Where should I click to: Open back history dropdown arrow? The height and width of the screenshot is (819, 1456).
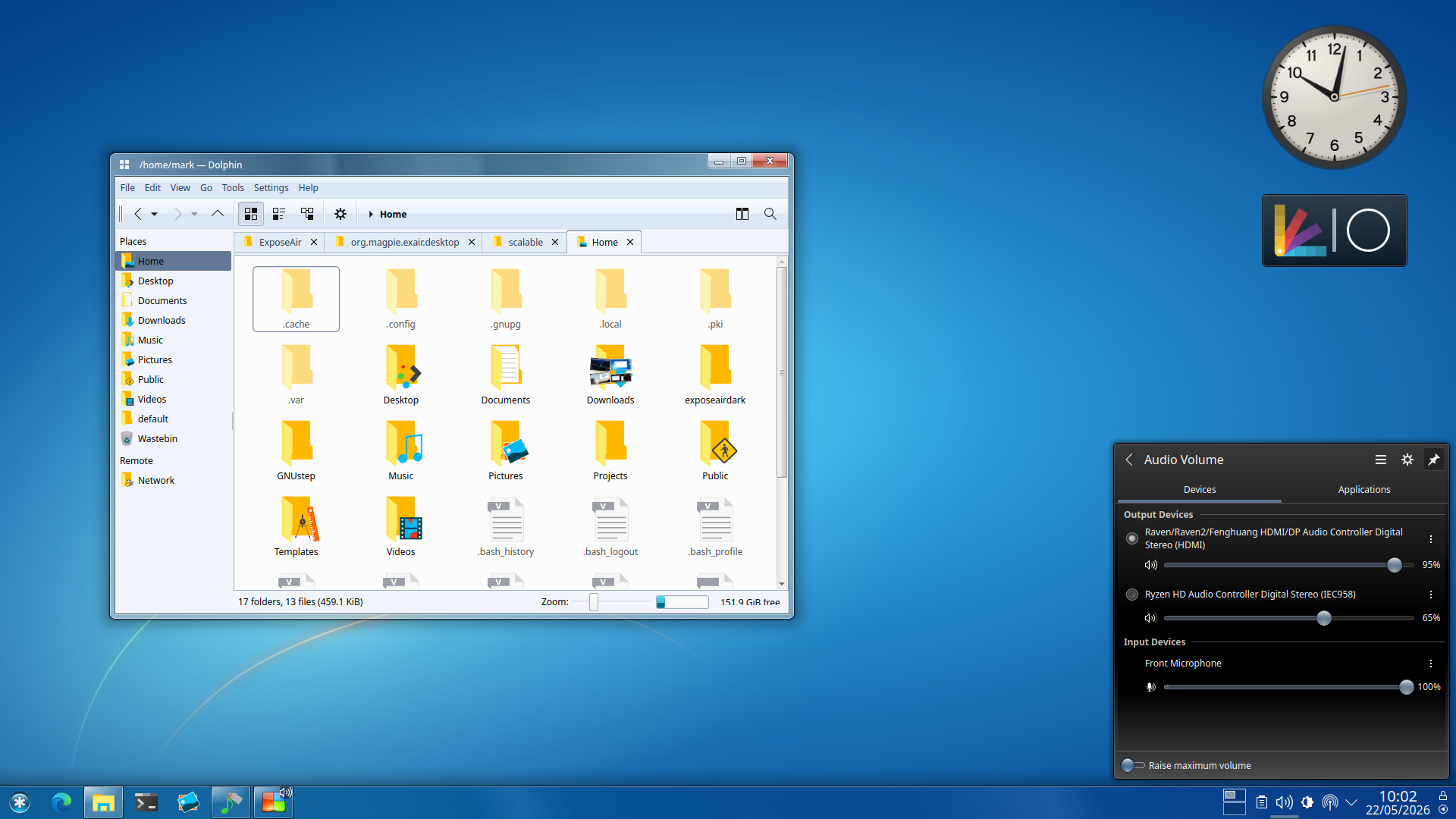click(155, 215)
